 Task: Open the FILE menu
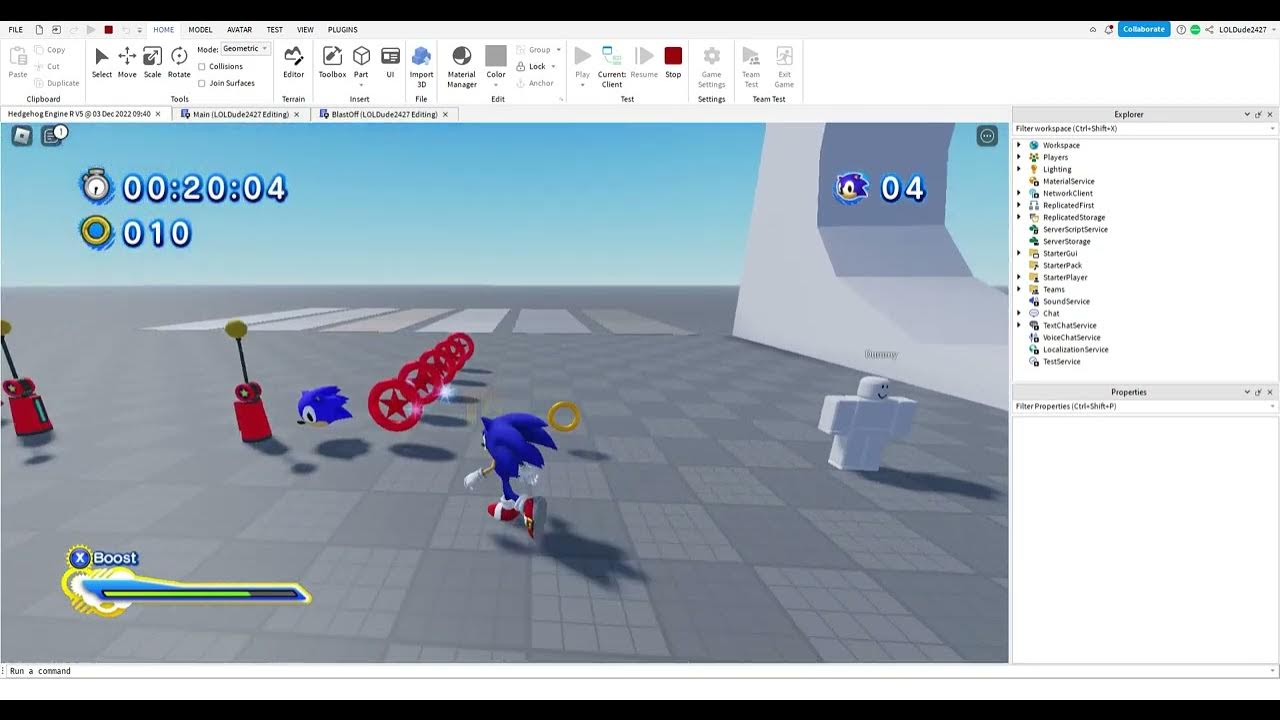tap(16, 30)
